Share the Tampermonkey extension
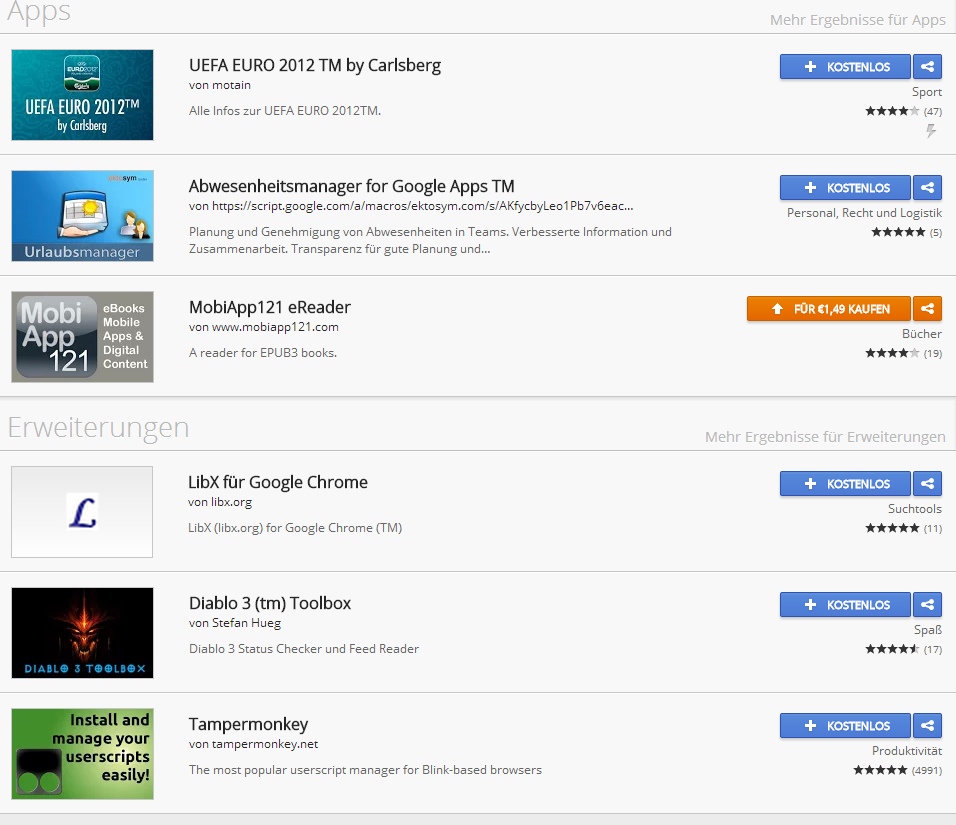The height and width of the screenshot is (825, 956). pos(927,726)
